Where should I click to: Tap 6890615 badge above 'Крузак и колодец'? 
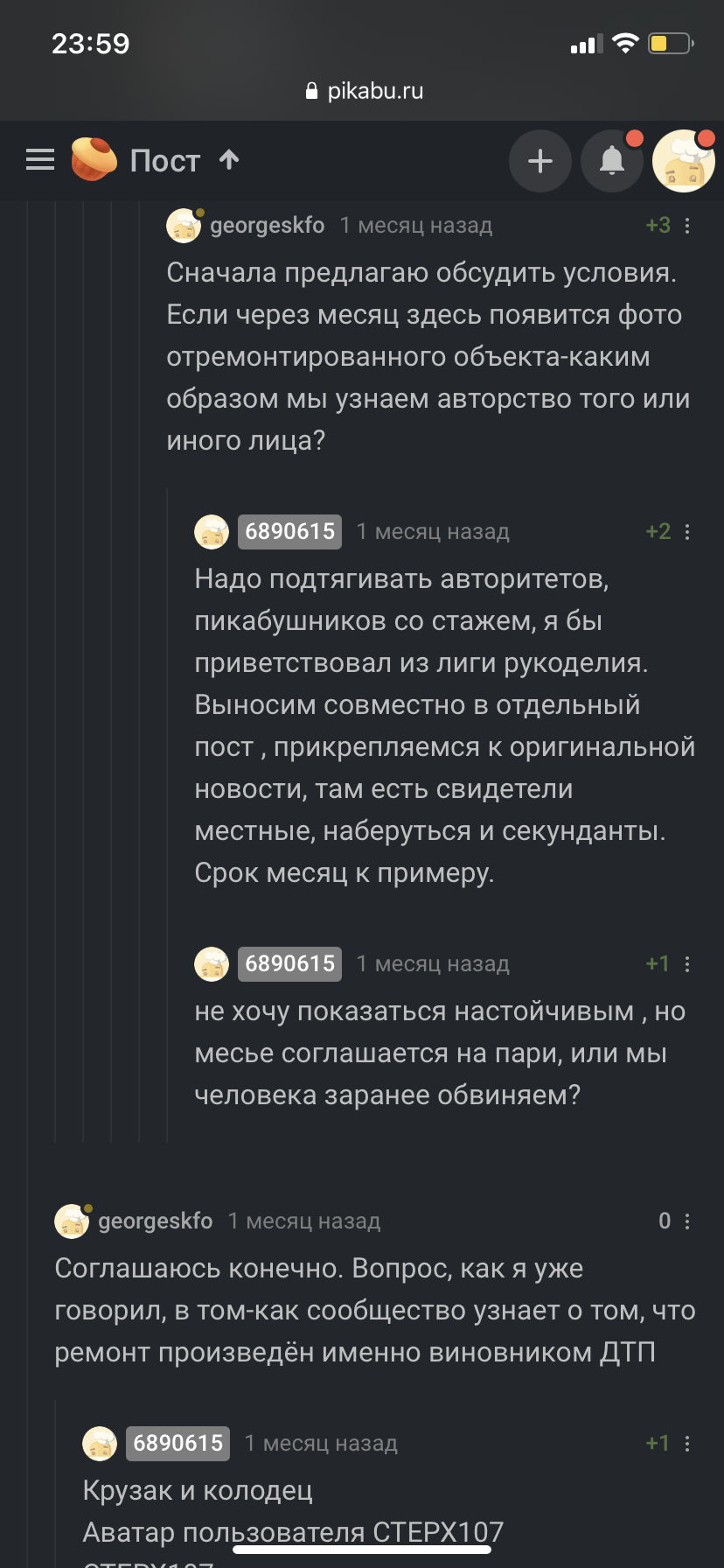[178, 1444]
